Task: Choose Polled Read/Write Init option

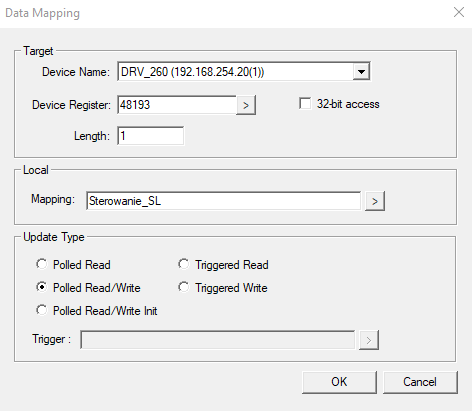Action: click(x=42, y=310)
